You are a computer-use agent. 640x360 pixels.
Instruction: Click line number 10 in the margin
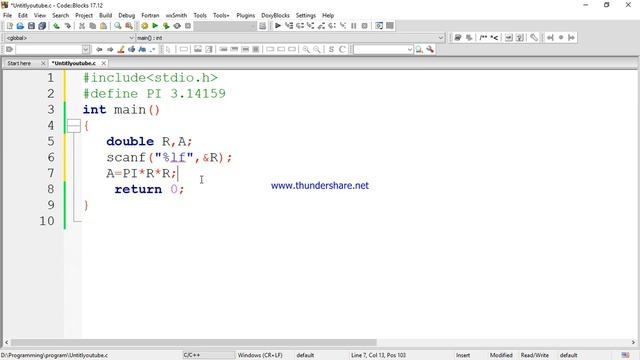(x=47, y=221)
